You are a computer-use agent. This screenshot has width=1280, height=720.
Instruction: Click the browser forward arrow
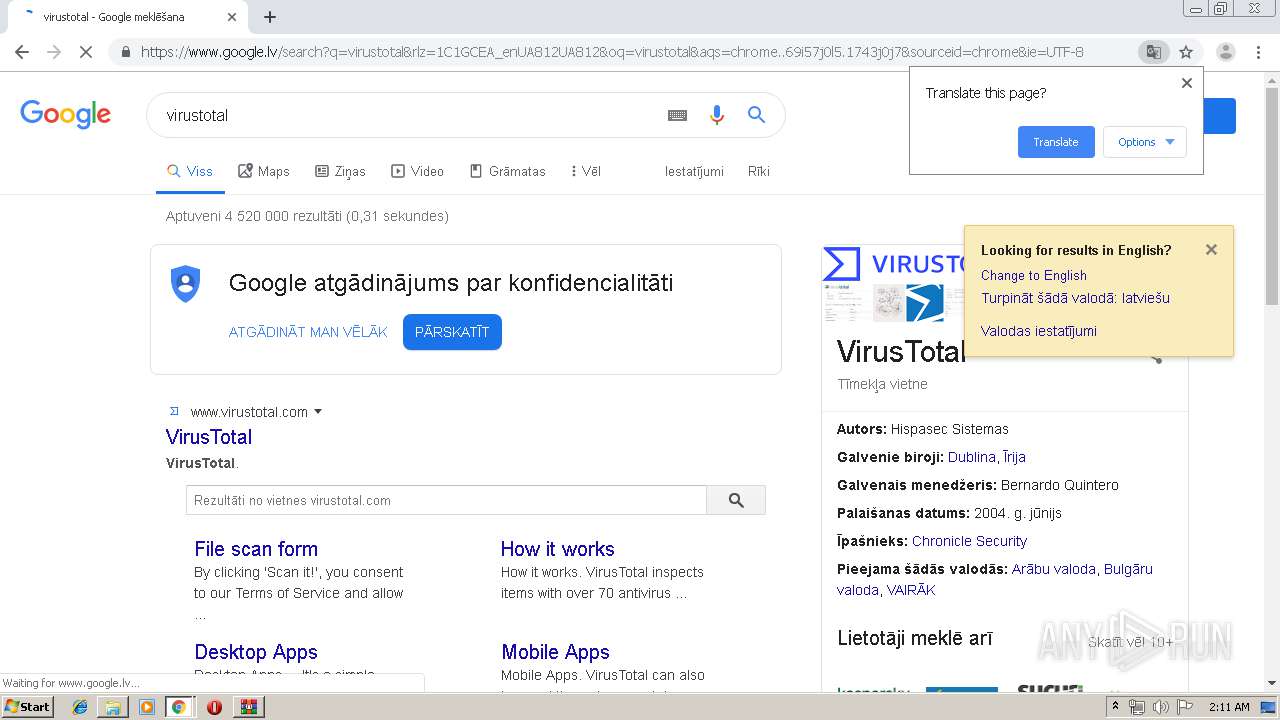54,52
